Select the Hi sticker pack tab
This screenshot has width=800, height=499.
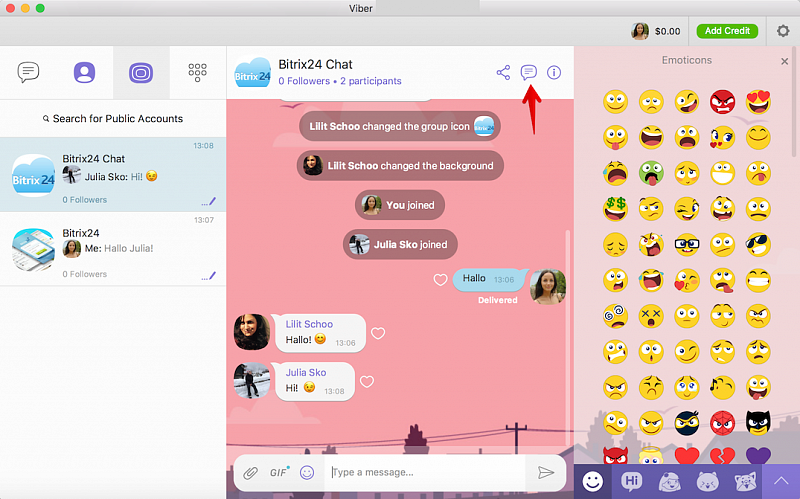(x=632, y=481)
